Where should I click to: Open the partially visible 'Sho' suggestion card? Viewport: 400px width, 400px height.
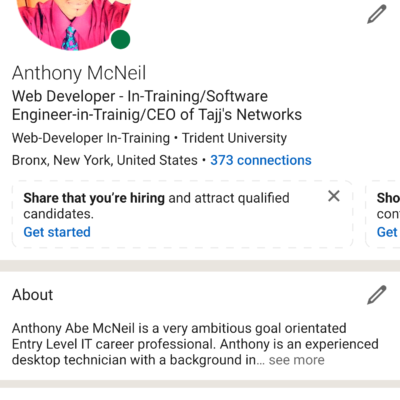click(383, 214)
